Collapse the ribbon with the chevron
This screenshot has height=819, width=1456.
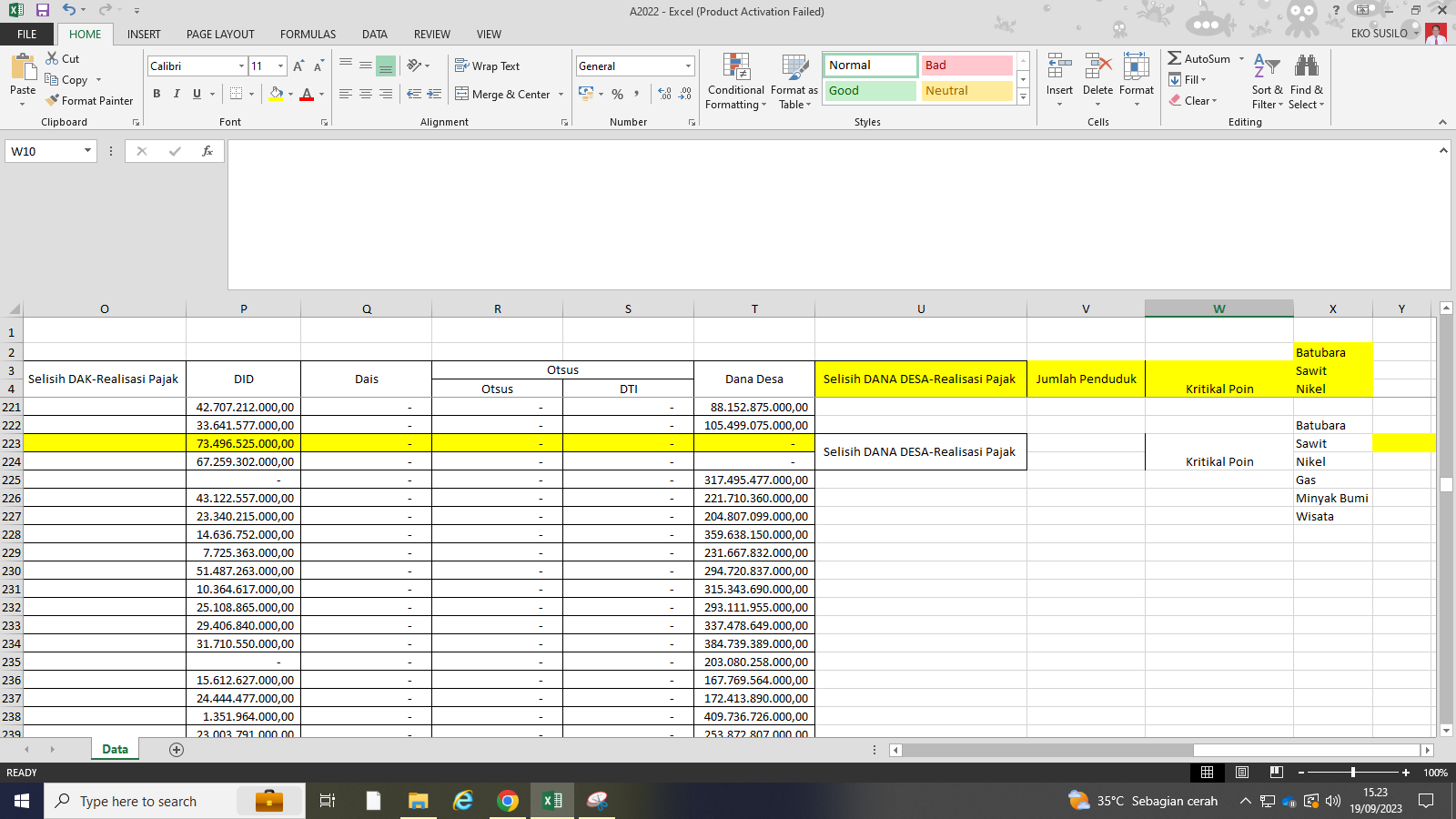pos(1442,122)
